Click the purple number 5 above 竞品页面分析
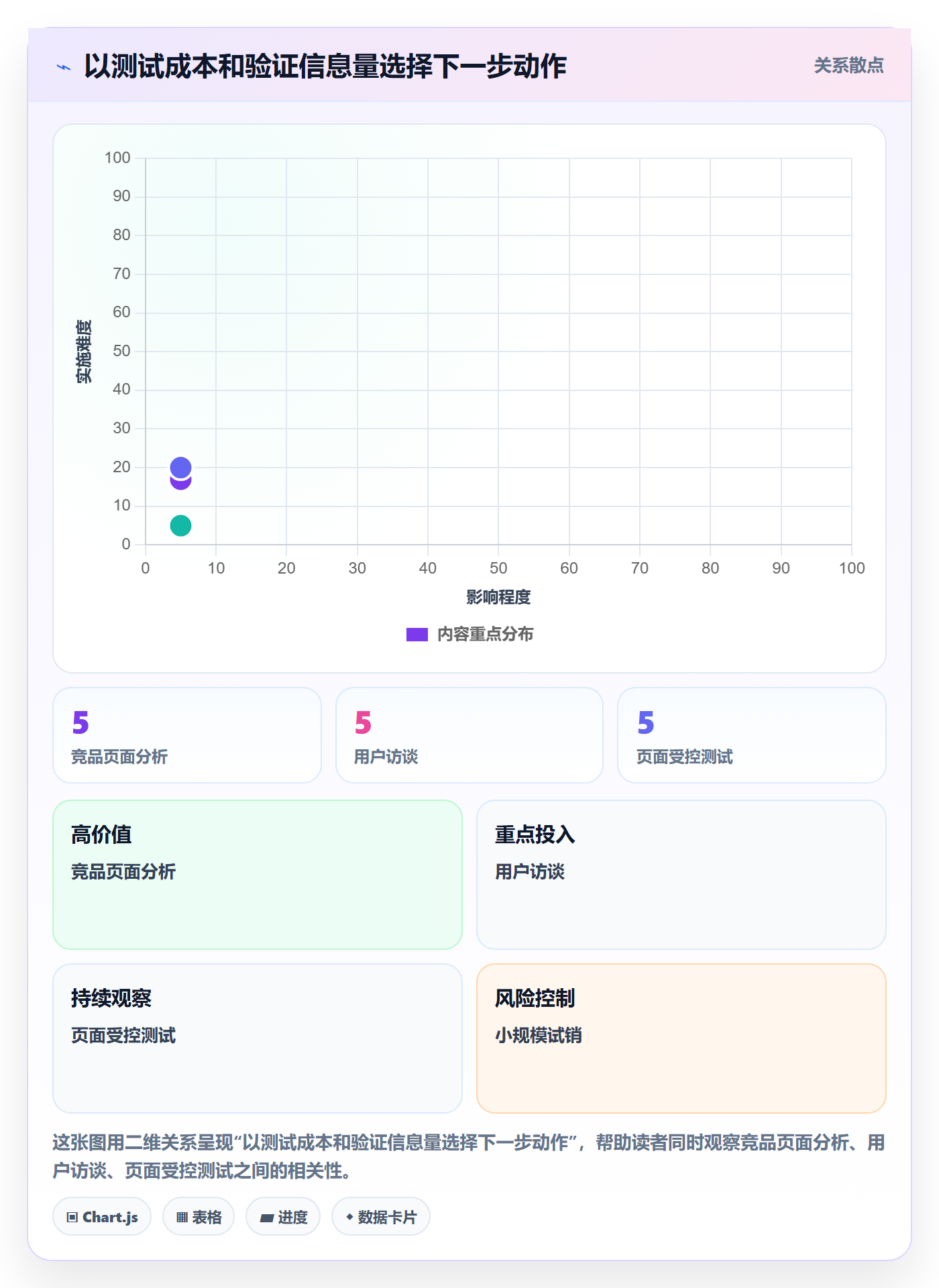The width and height of the screenshot is (939, 1288). pos(80,722)
